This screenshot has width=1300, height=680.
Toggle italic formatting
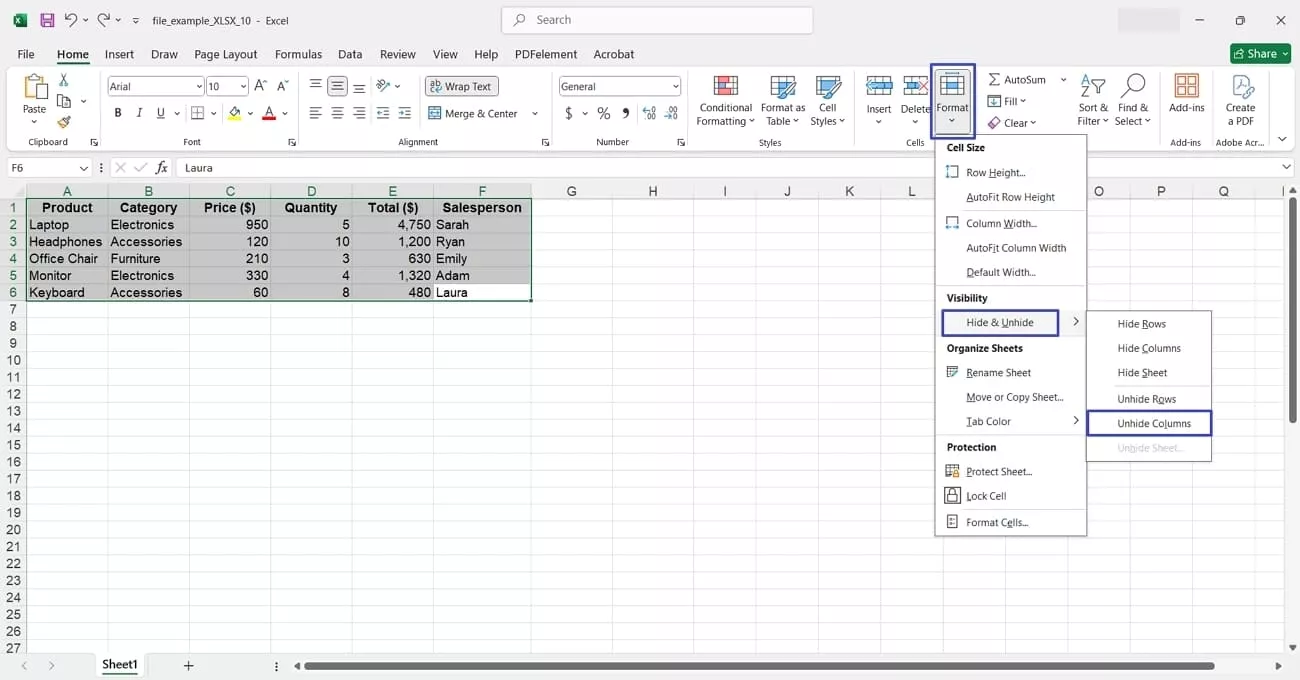[x=140, y=112]
